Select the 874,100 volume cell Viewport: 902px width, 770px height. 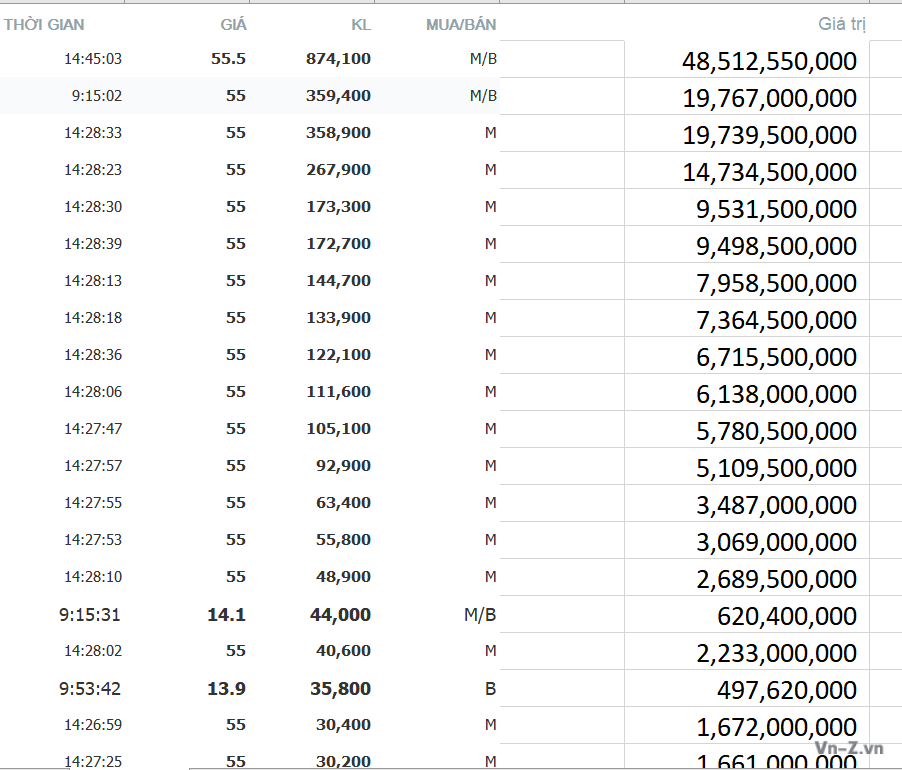(338, 59)
